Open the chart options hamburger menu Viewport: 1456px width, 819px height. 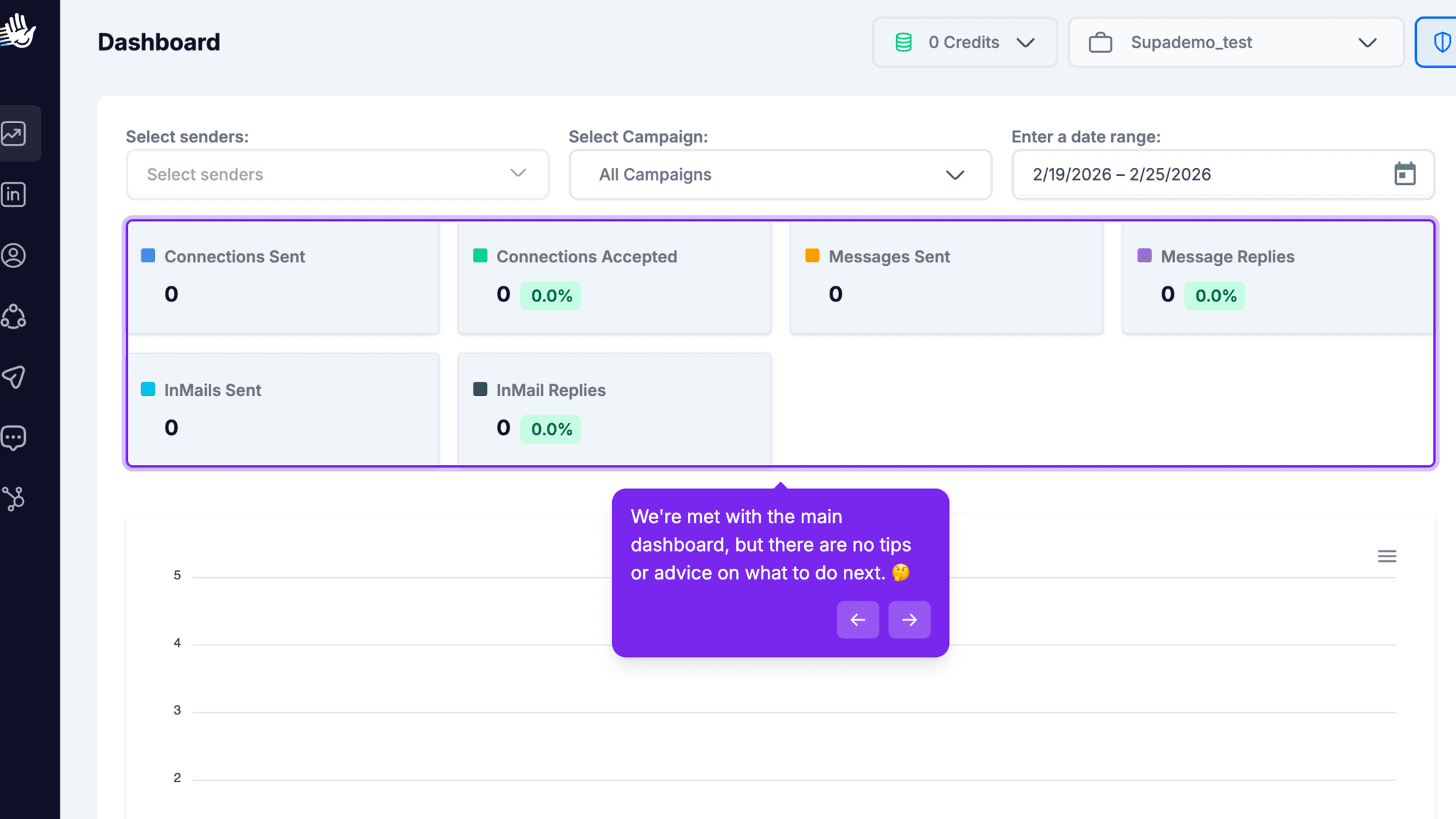point(1386,555)
